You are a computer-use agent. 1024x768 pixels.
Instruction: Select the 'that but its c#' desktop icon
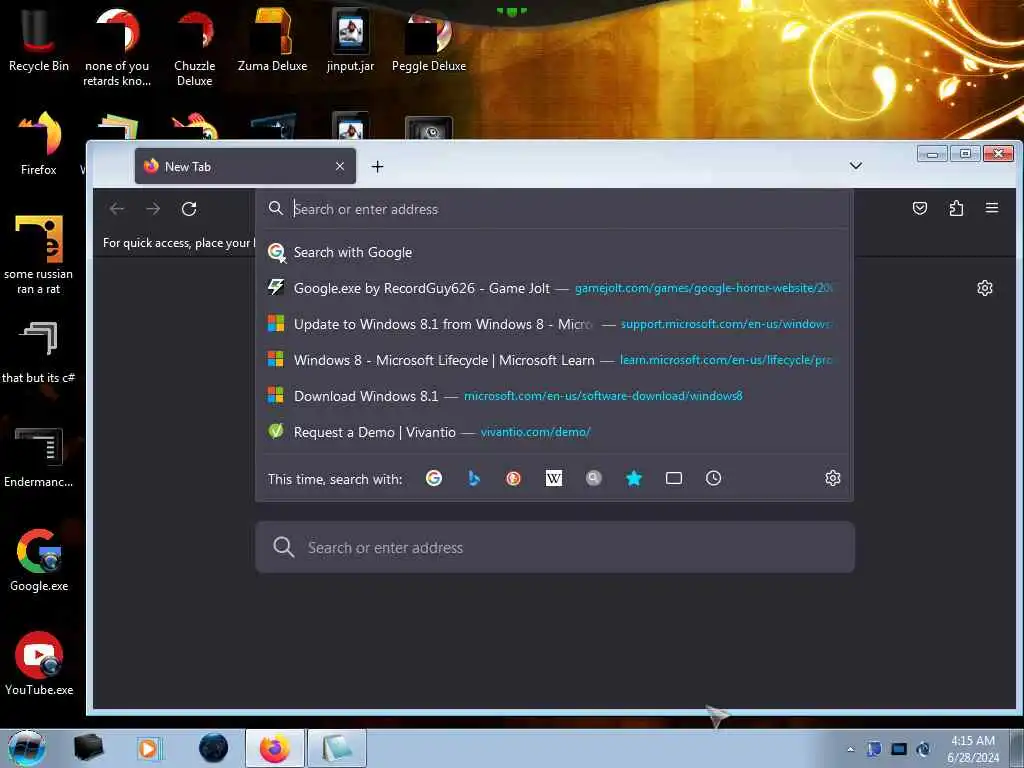pos(39,353)
